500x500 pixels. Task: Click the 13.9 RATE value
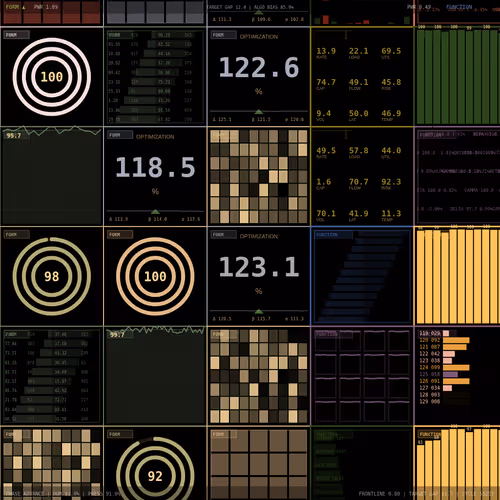click(x=326, y=51)
